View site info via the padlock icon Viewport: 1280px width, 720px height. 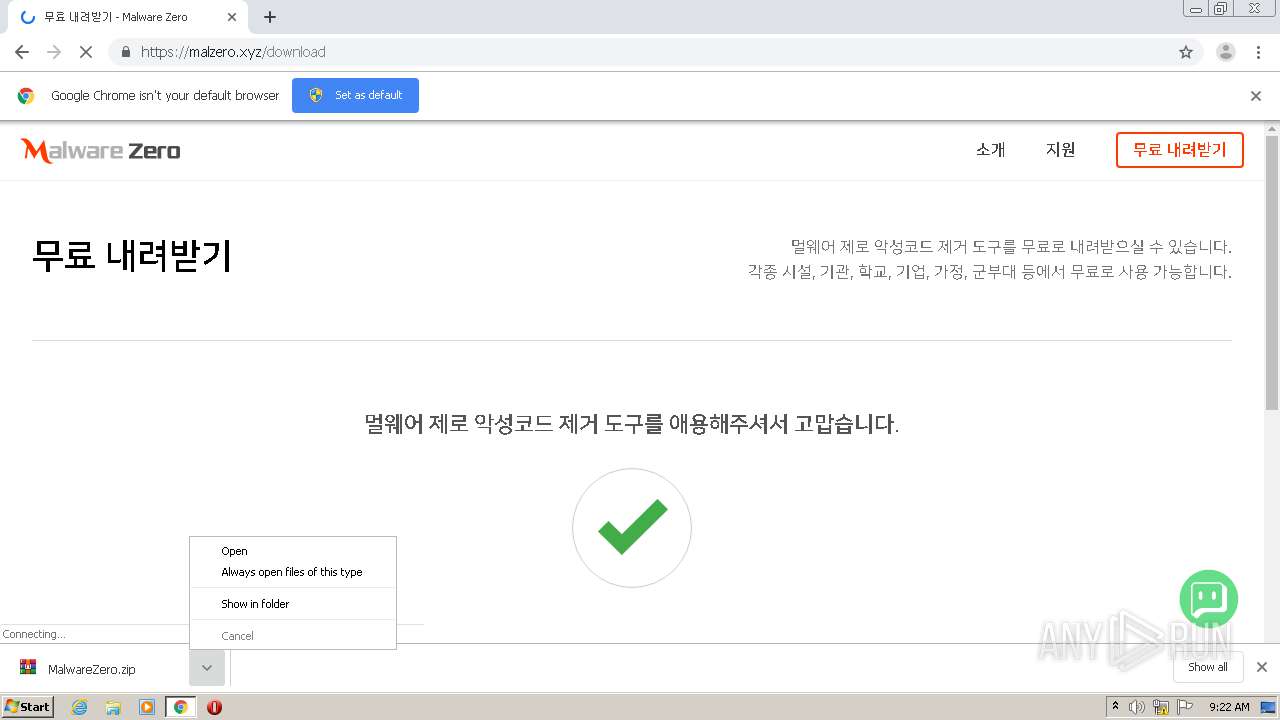(125, 52)
